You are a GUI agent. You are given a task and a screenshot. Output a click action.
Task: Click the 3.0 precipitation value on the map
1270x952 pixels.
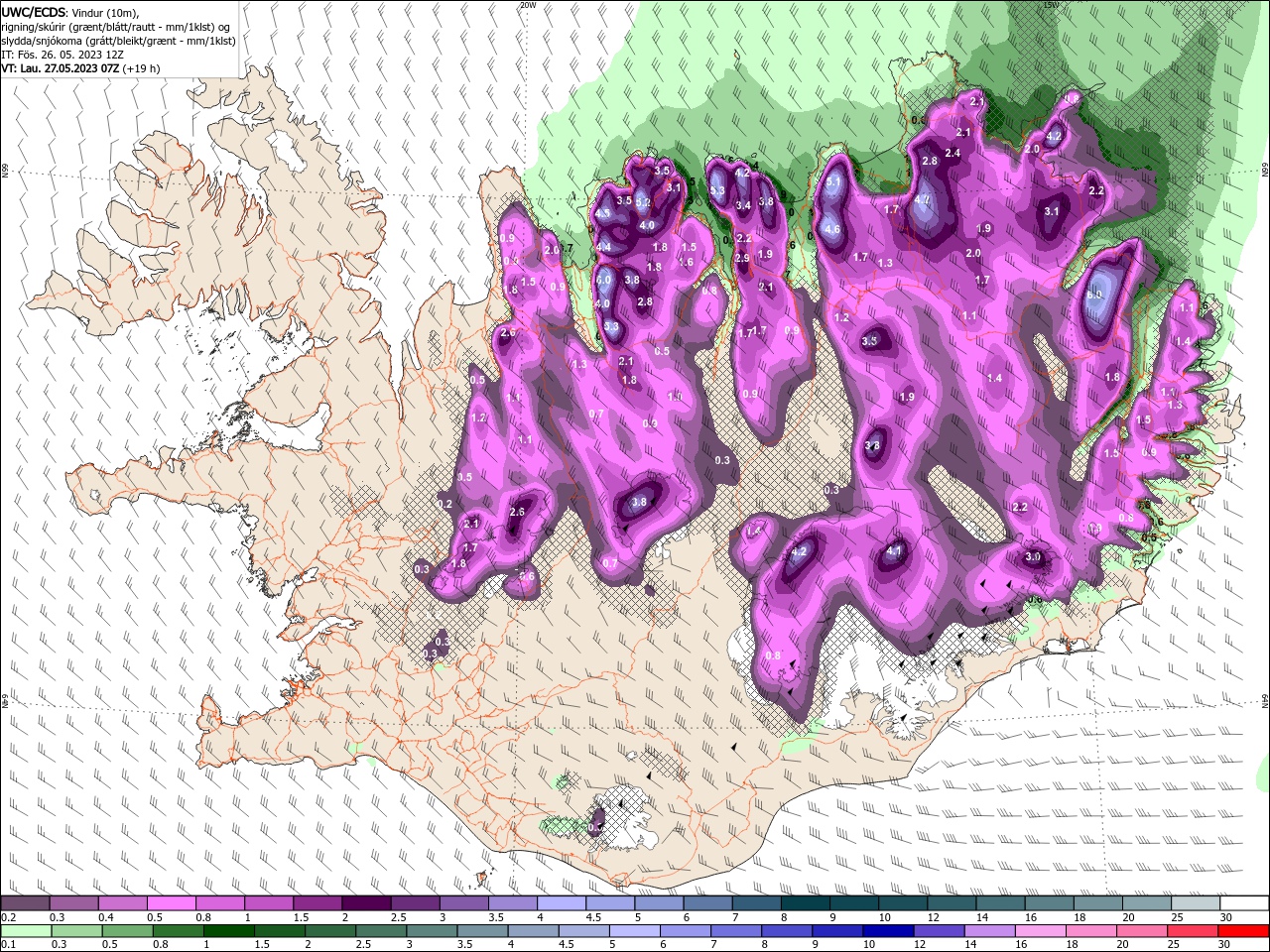tap(1033, 557)
